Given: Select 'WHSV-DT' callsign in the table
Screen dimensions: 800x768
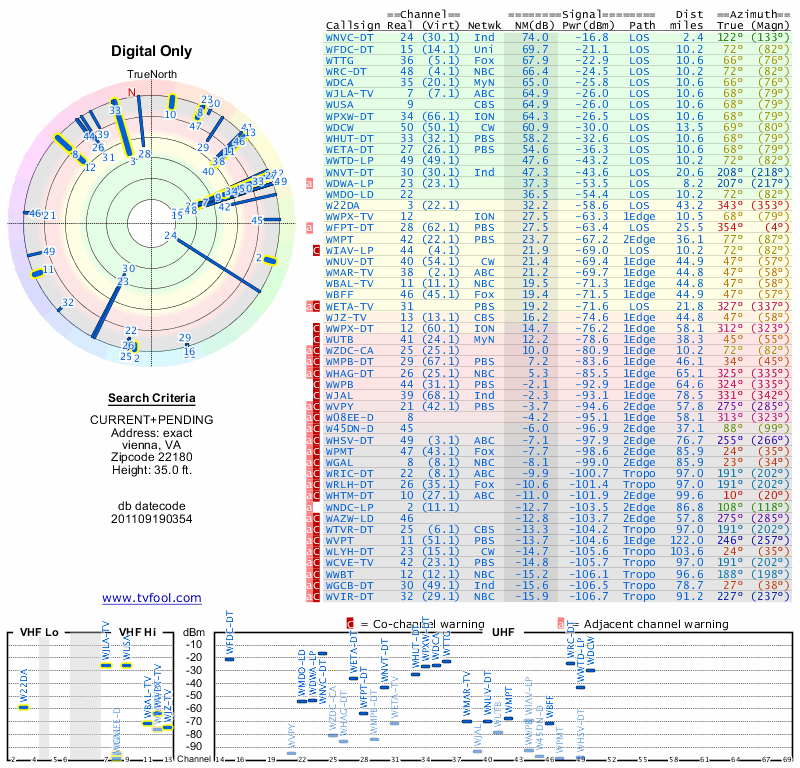Looking at the screenshot, I should click(x=349, y=440).
